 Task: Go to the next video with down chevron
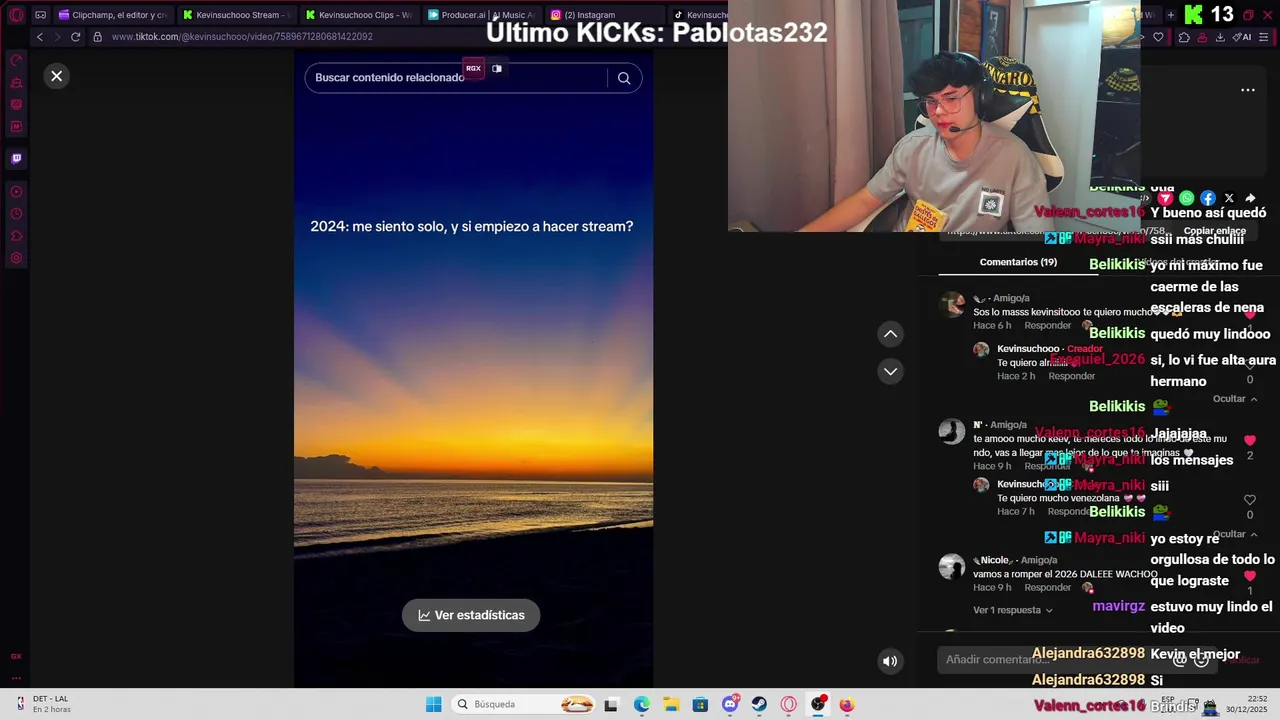(x=890, y=371)
